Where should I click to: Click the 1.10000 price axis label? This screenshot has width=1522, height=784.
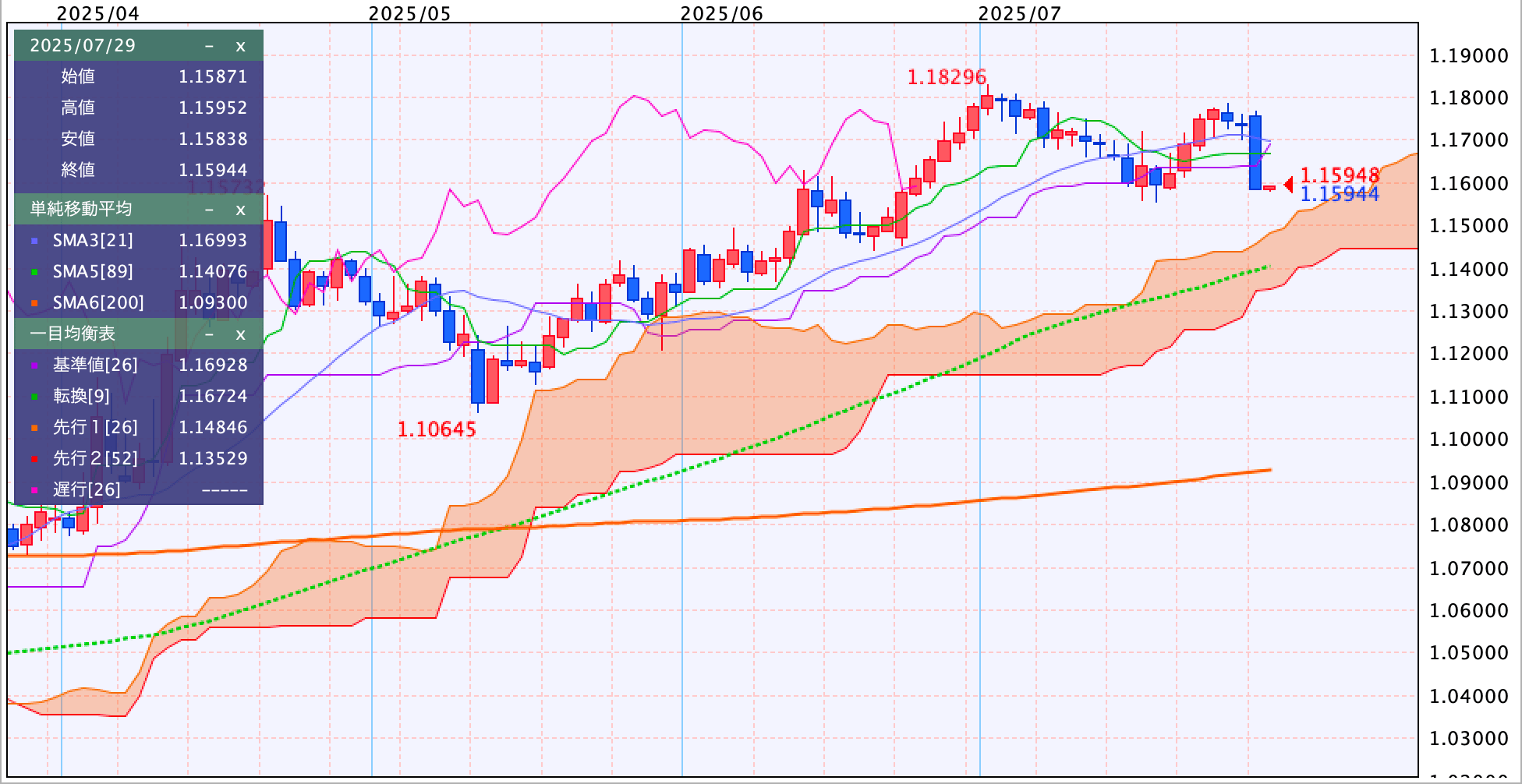coord(1468,440)
